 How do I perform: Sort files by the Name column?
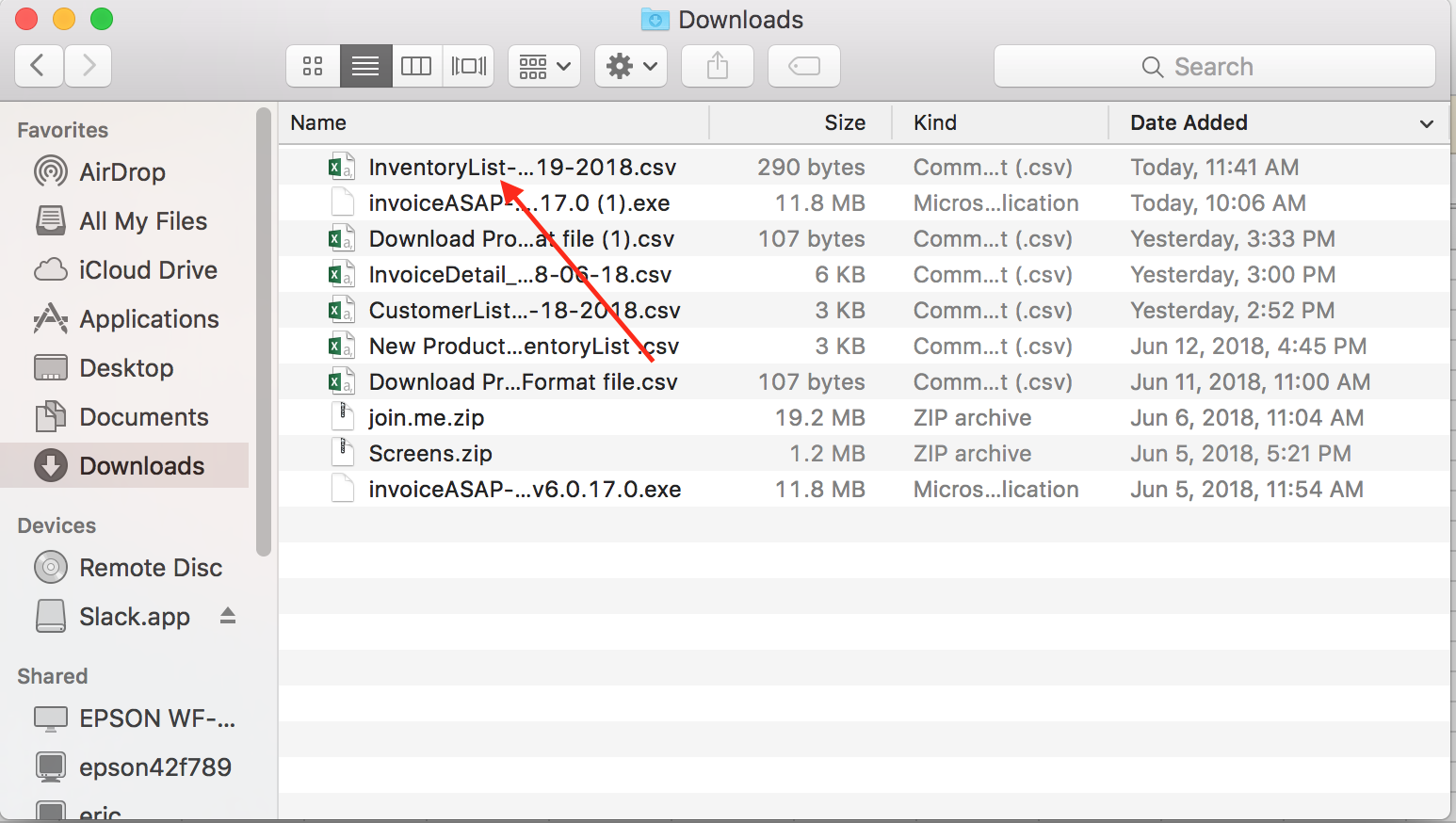[318, 123]
